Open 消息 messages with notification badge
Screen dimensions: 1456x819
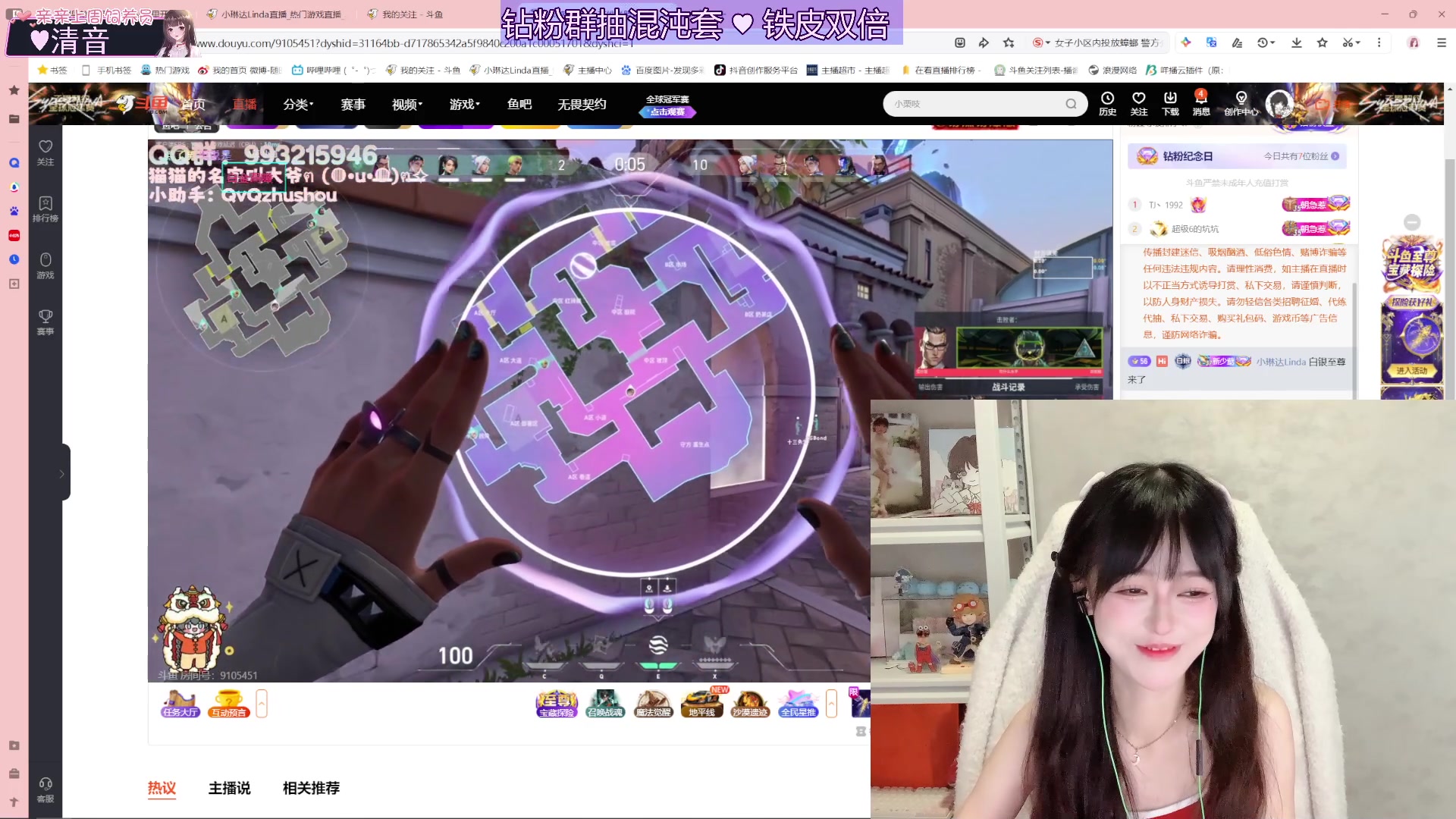pos(1201,104)
